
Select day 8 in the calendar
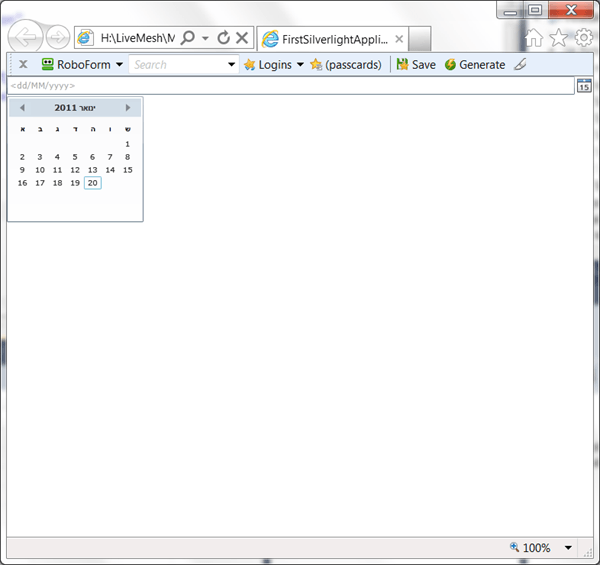click(127, 157)
